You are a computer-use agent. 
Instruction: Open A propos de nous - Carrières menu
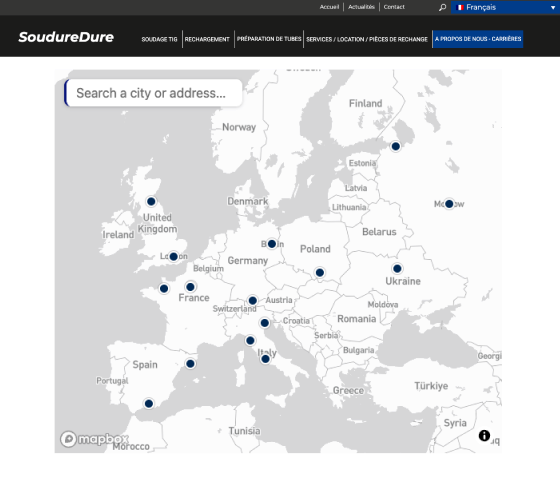478,39
